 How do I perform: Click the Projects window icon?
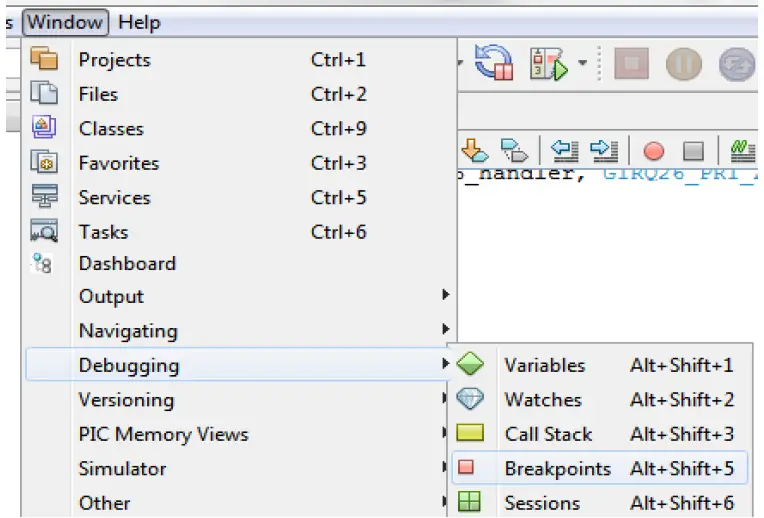click(x=43, y=59)
